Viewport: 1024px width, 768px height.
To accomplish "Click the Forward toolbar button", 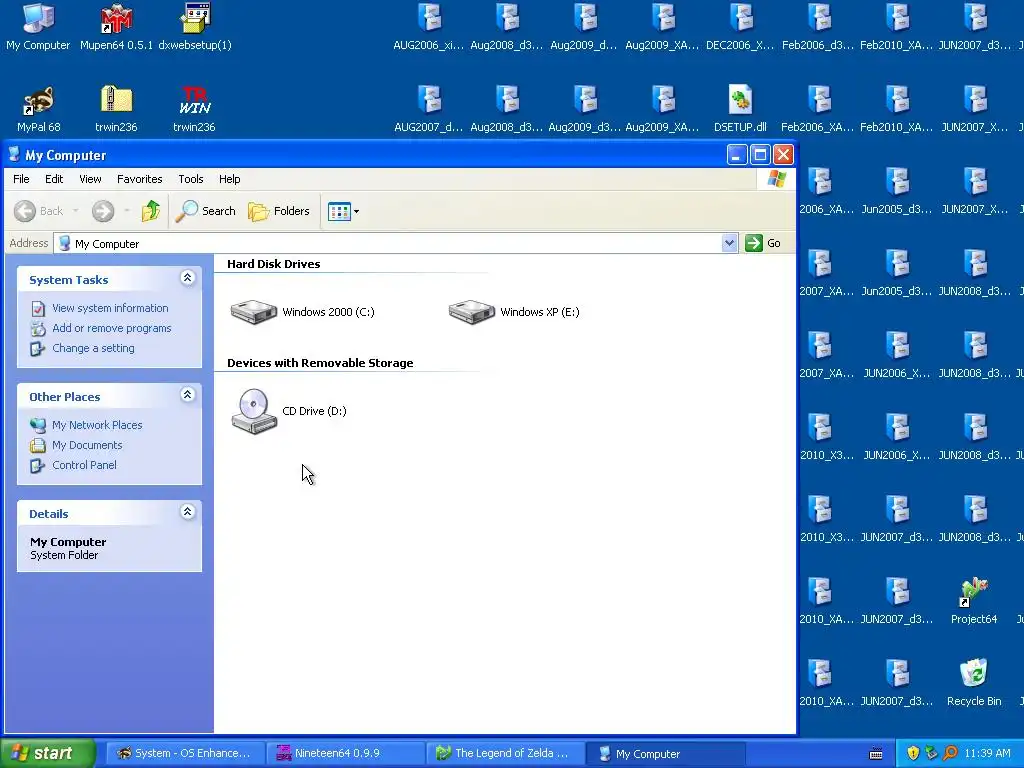I will [103, 211].
